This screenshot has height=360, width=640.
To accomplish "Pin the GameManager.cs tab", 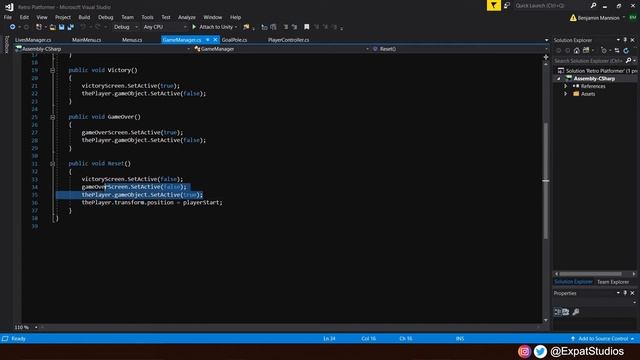I will point(207,40).
